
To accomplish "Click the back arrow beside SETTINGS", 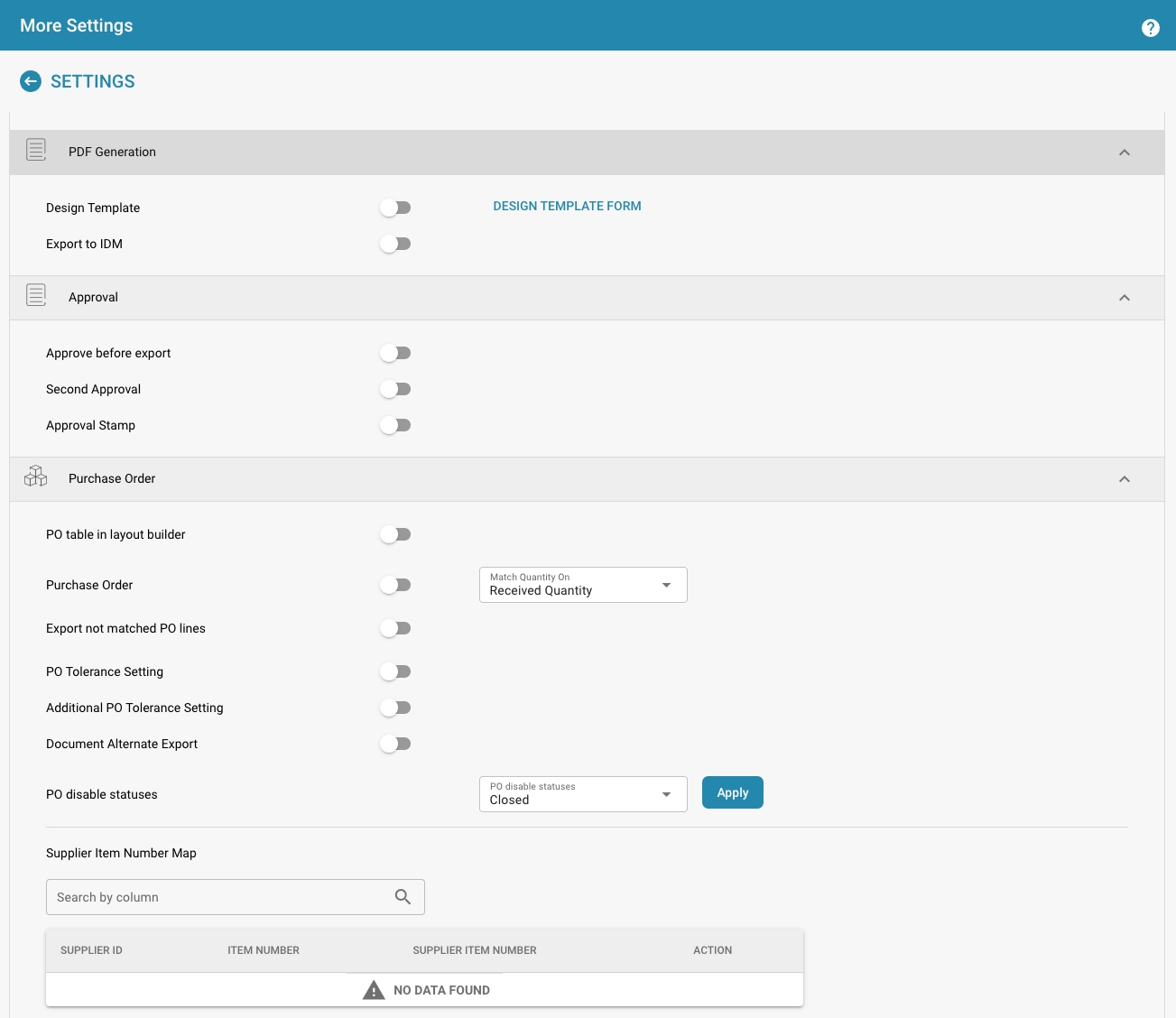I will (31, 81).
